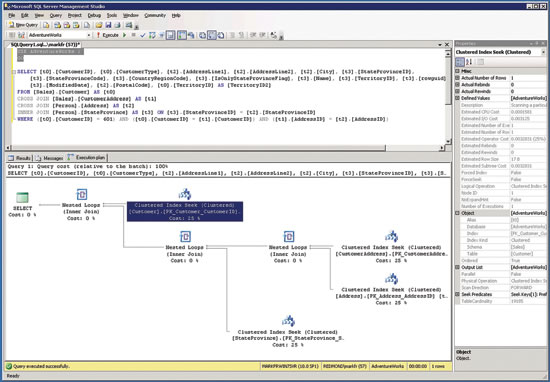This screenshot has width=550, height=382.
Task: Collapse the Misc category in Properties
Action: 457,71
